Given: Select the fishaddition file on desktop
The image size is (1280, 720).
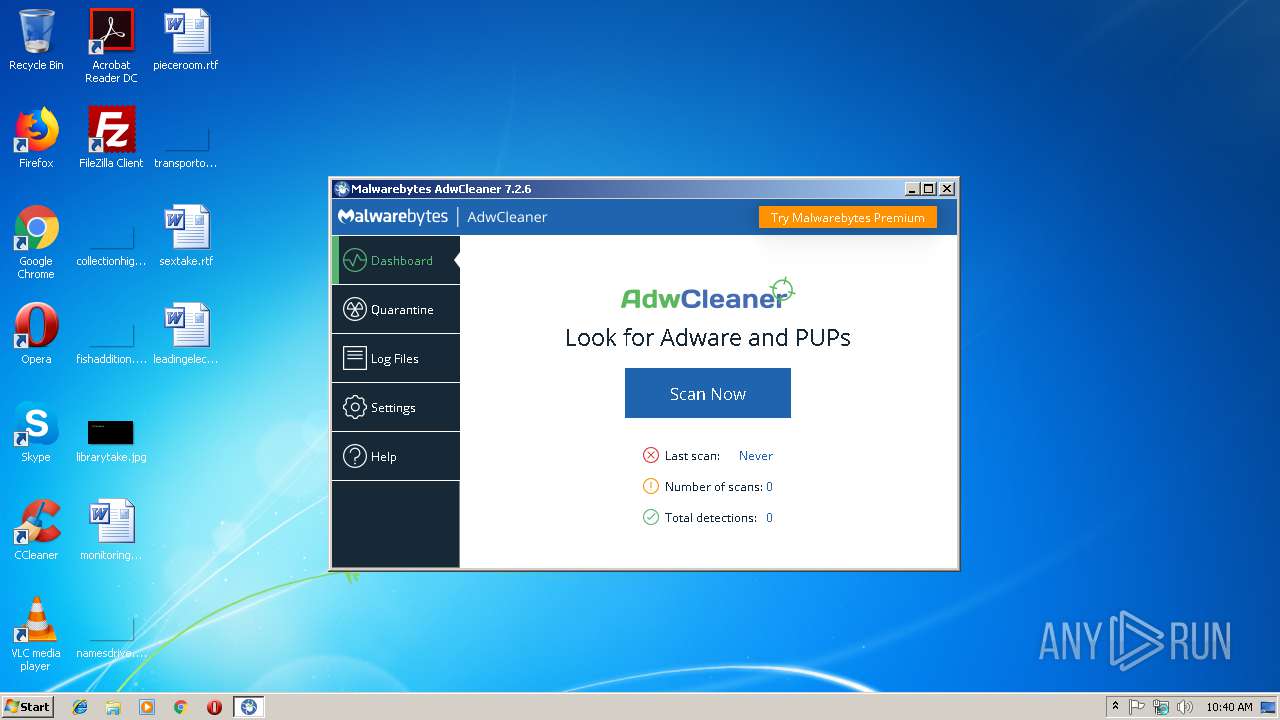Looking at the screenshot, I should [x=111, y=344].
